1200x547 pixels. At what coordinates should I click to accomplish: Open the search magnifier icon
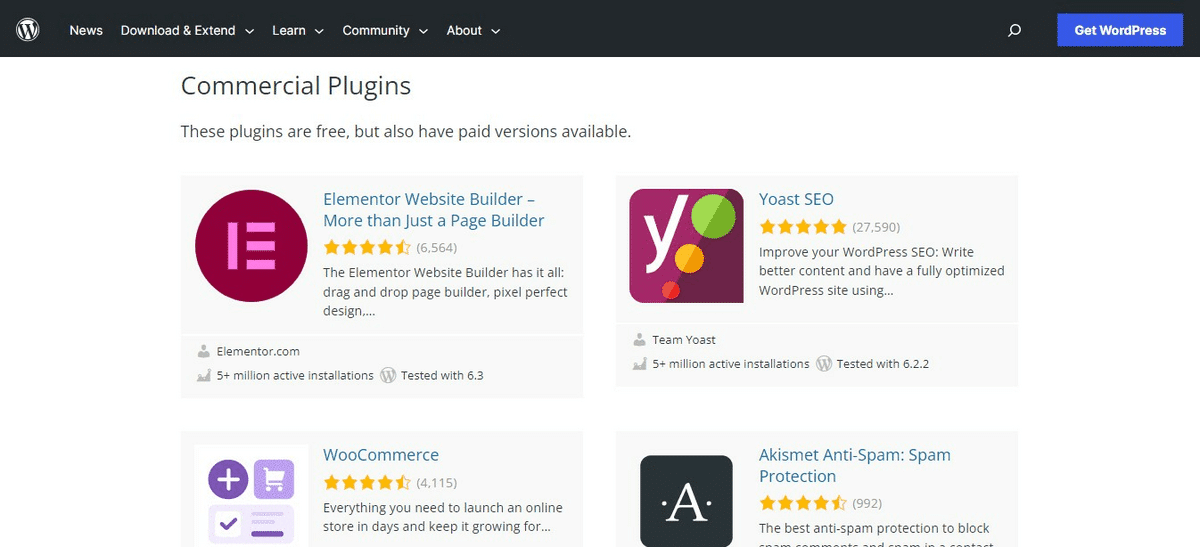point(1014,30)
